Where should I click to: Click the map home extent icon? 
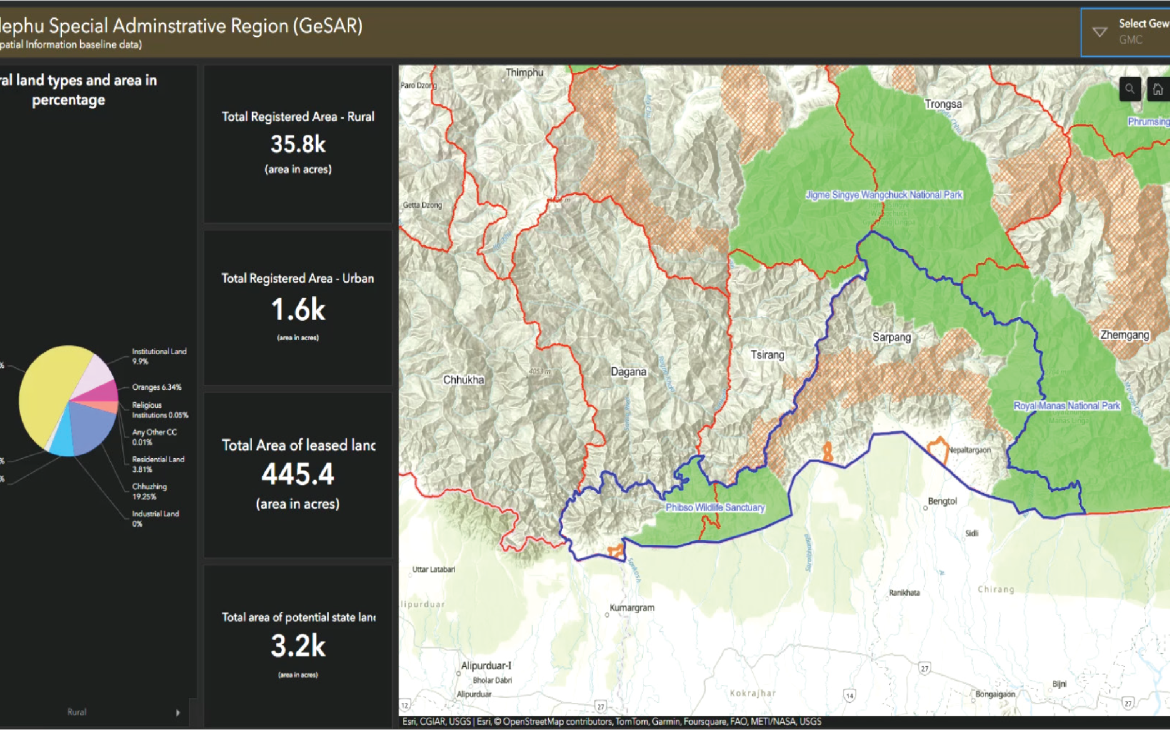tap(1157, 90)
